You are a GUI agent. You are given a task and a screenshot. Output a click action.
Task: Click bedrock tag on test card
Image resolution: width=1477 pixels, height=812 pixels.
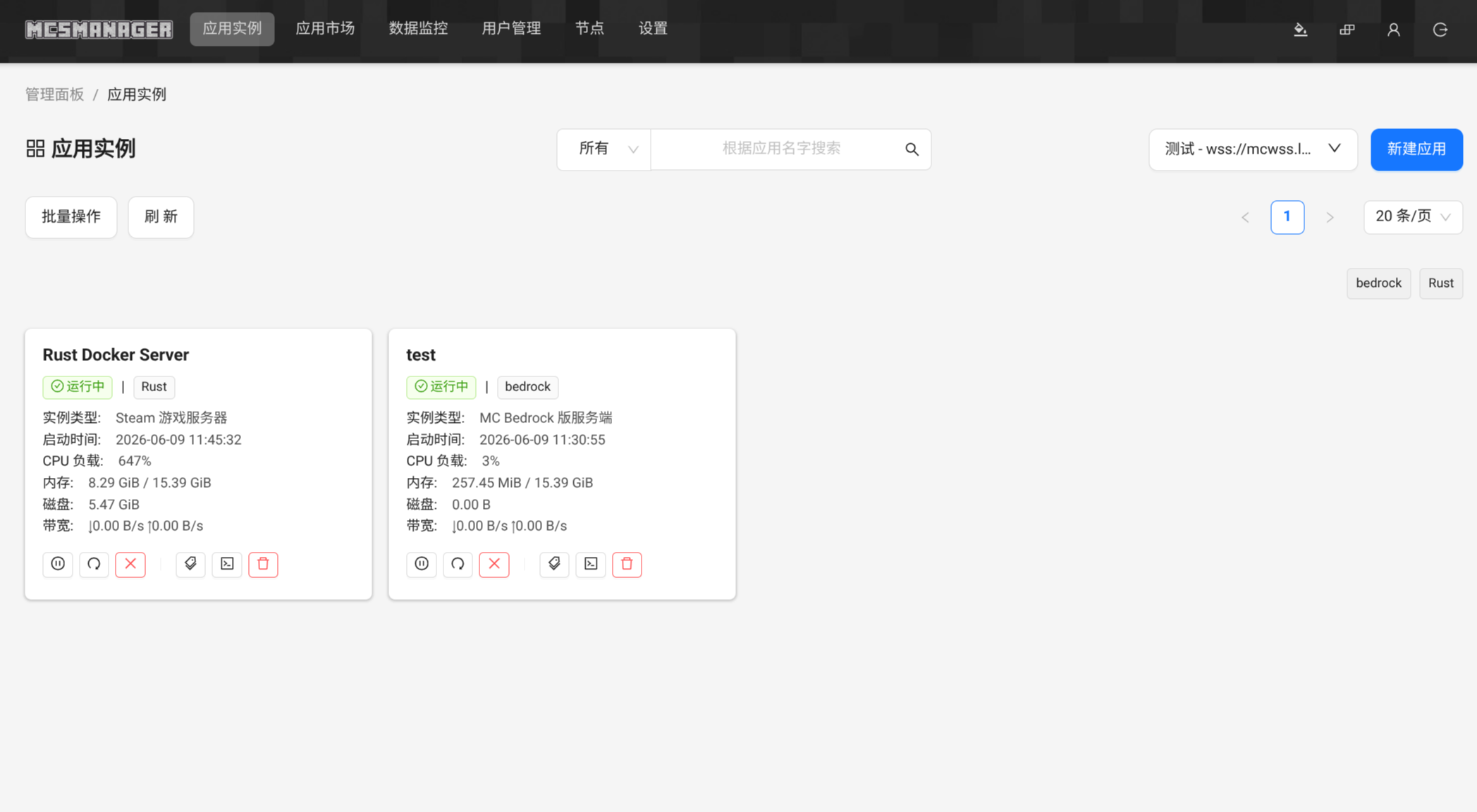pos(527,386)
